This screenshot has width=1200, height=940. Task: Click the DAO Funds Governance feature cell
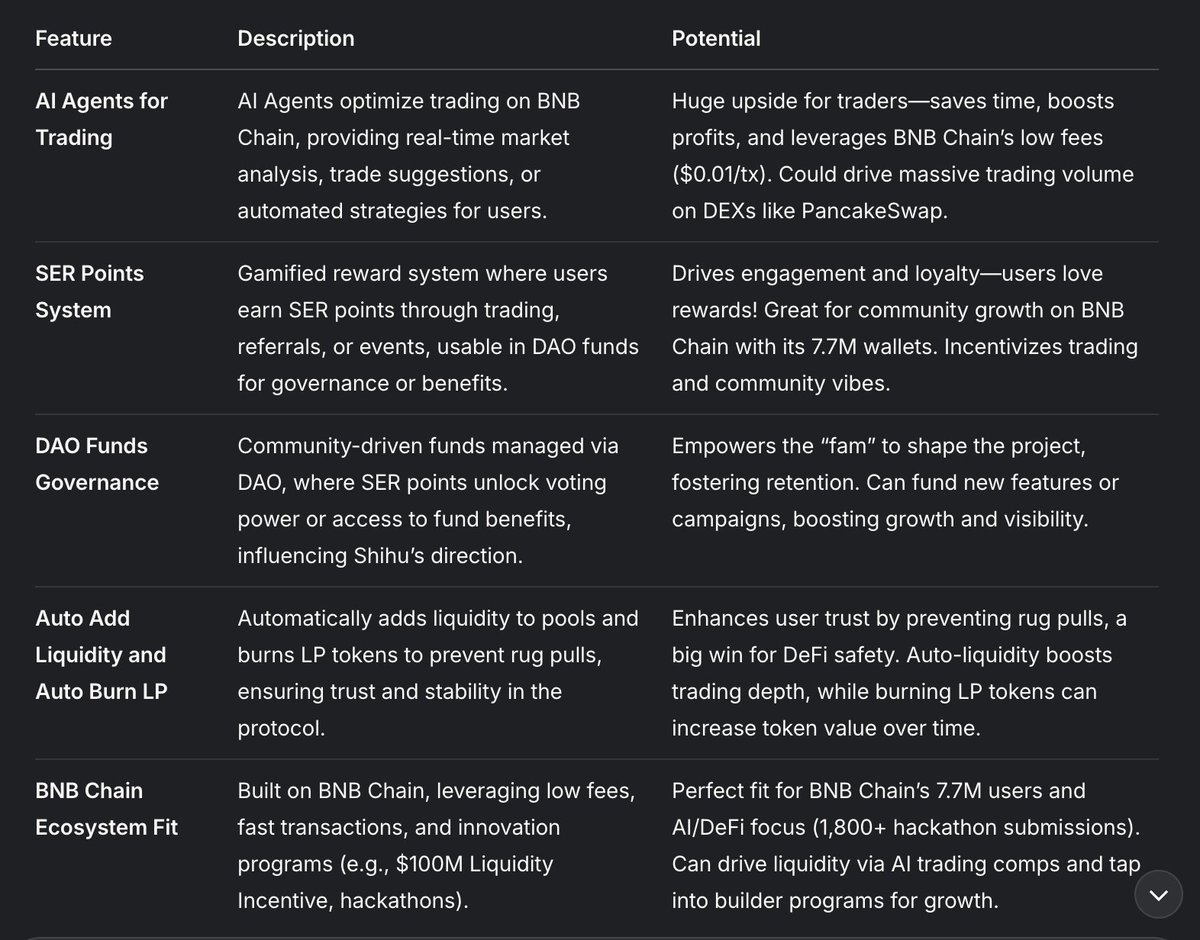point(97,464)
